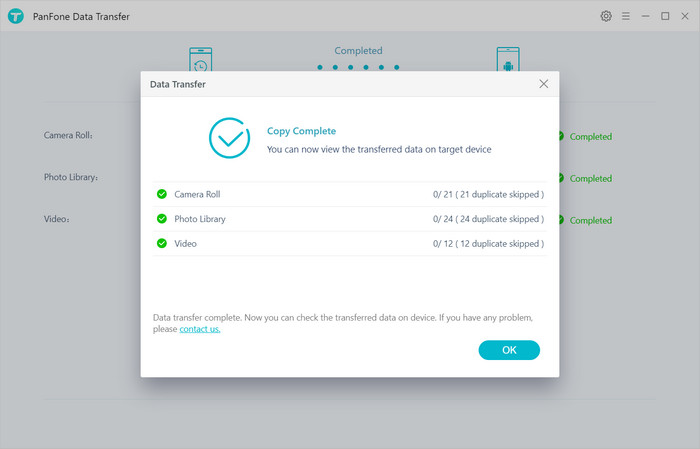Click Completed status for Camera Roll
The image size is (700, 449).
click(591, 137)
